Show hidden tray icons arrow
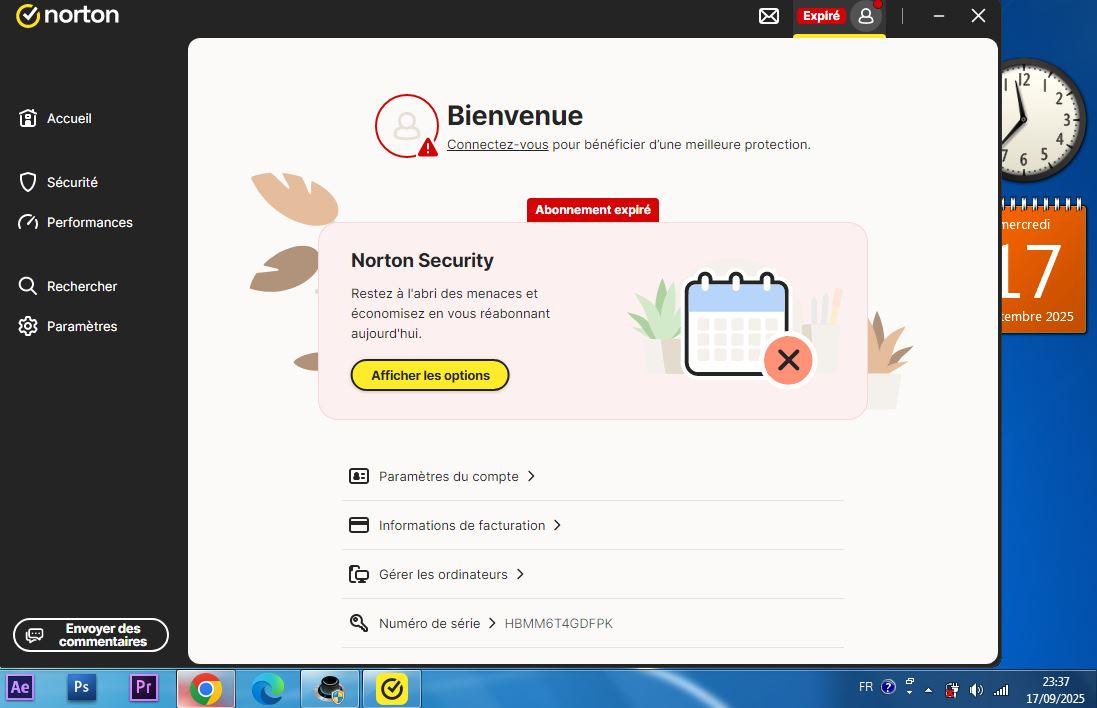The image size is (1097, 708). pos(928,691)
